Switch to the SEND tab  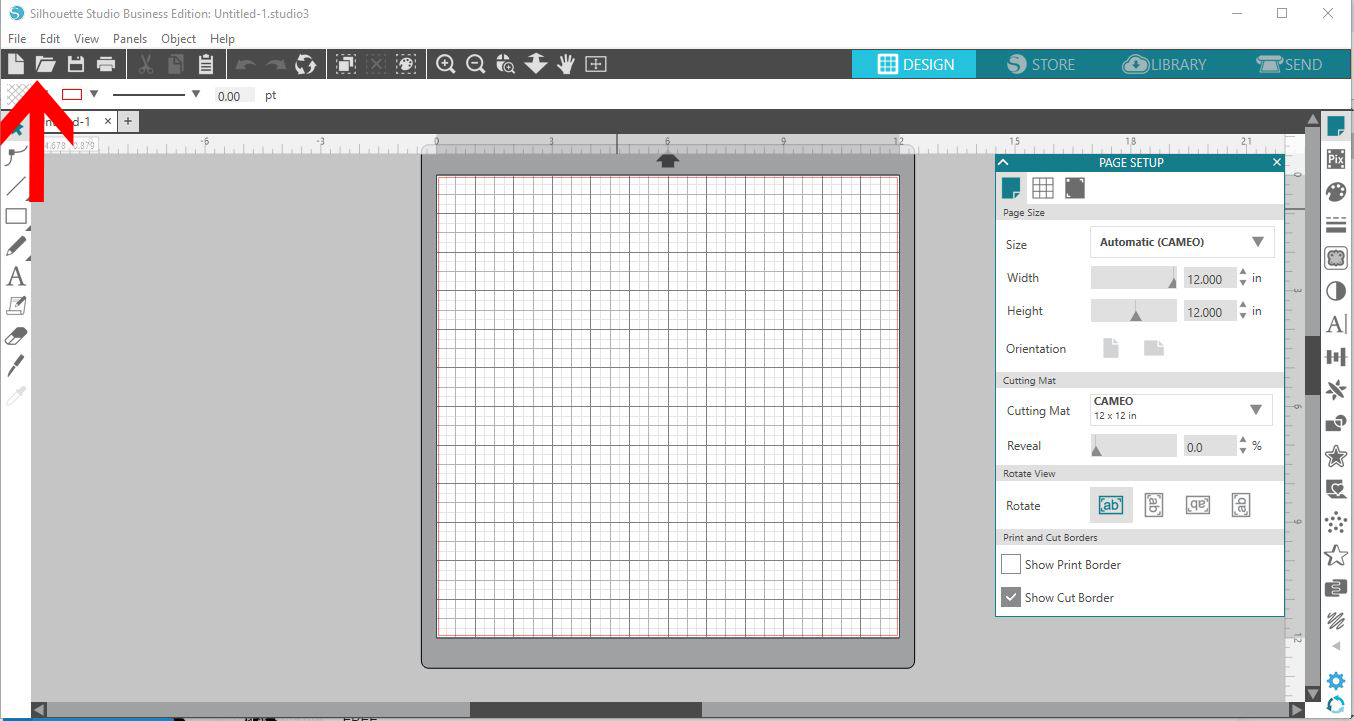point(1289,64)
